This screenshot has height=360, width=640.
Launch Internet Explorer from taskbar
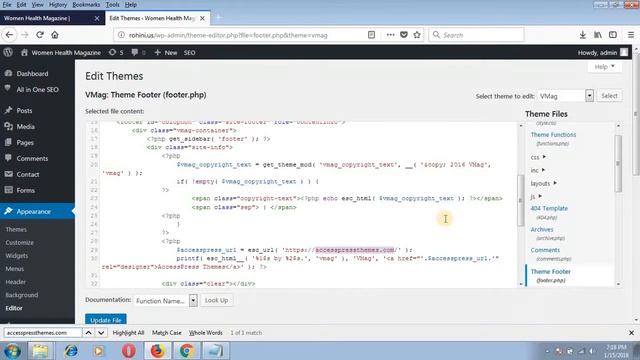click(71, 351)
